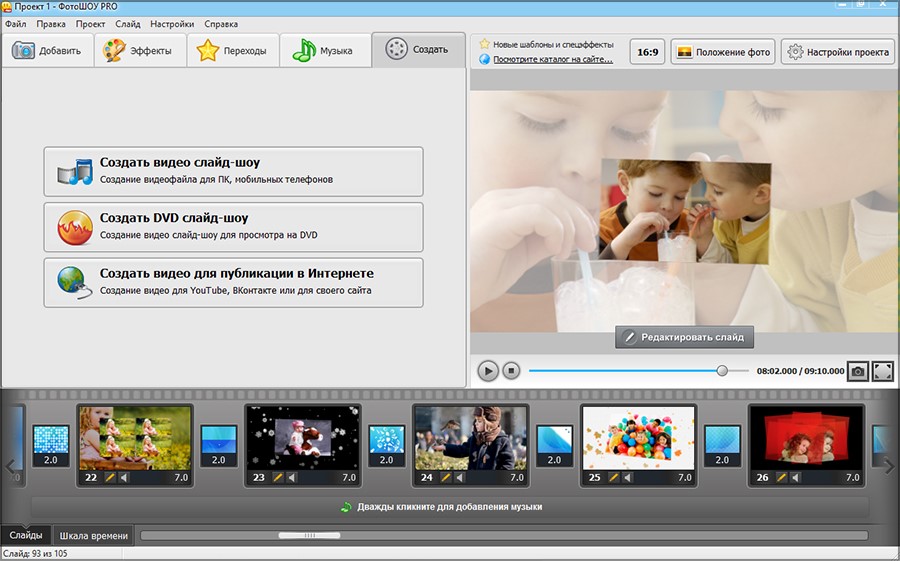This screenshot has width=900, height=561.
Task: Take a snapshot with camera icon
Action: click(858, 371)
